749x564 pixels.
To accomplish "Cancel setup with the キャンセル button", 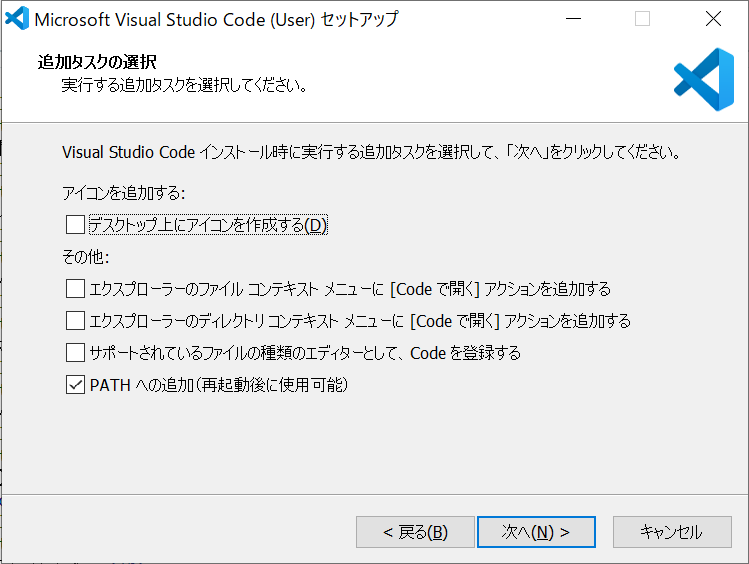I will click(672, 532).
